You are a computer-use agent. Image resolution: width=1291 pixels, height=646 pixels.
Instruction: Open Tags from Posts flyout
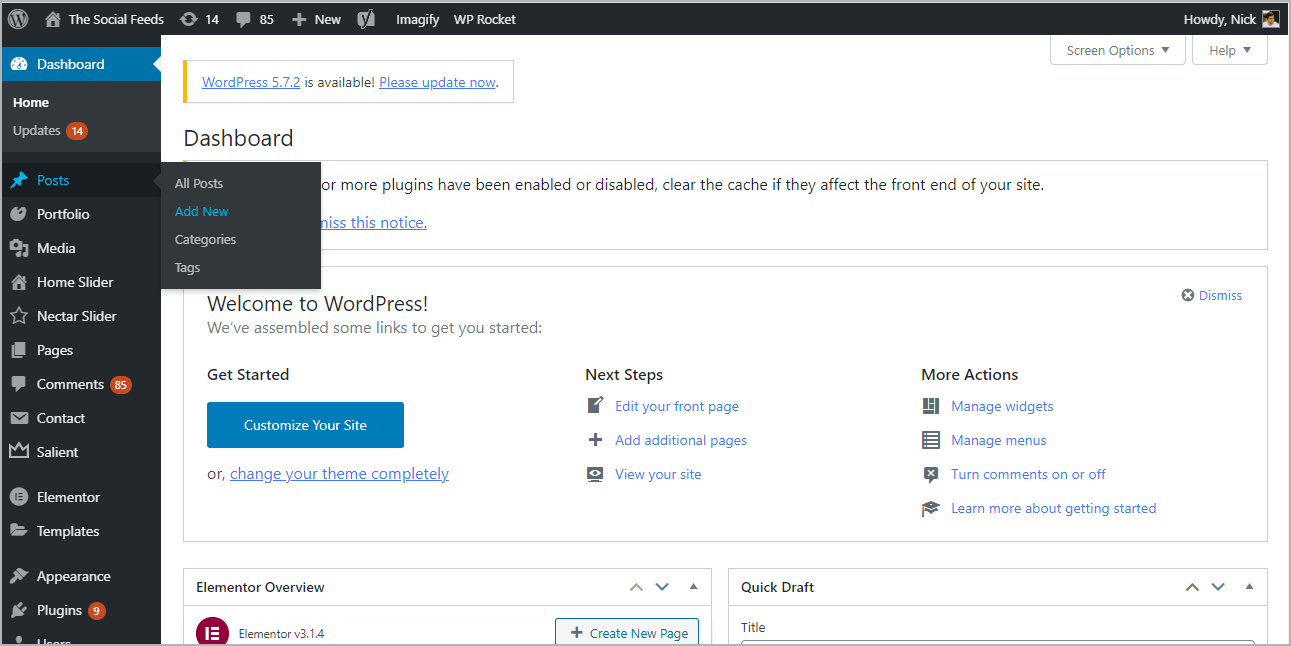(187, 267)
